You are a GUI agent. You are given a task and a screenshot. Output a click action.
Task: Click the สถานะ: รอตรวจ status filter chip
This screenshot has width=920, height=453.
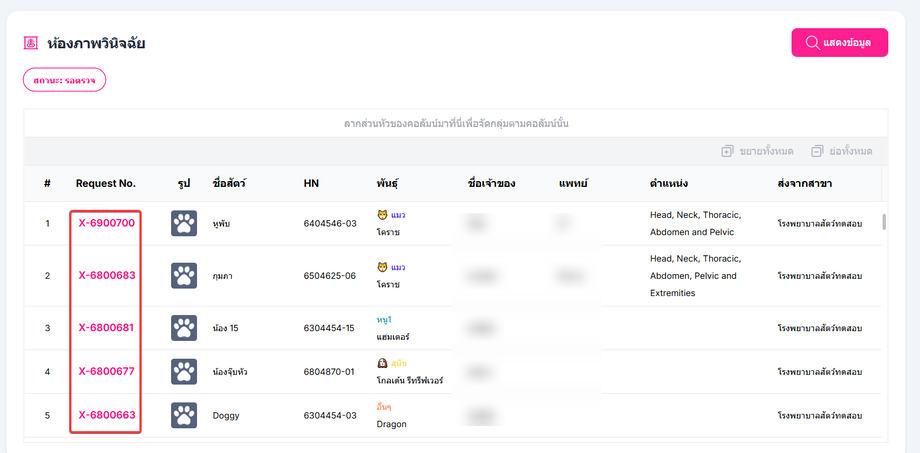(x=64, y=80)
